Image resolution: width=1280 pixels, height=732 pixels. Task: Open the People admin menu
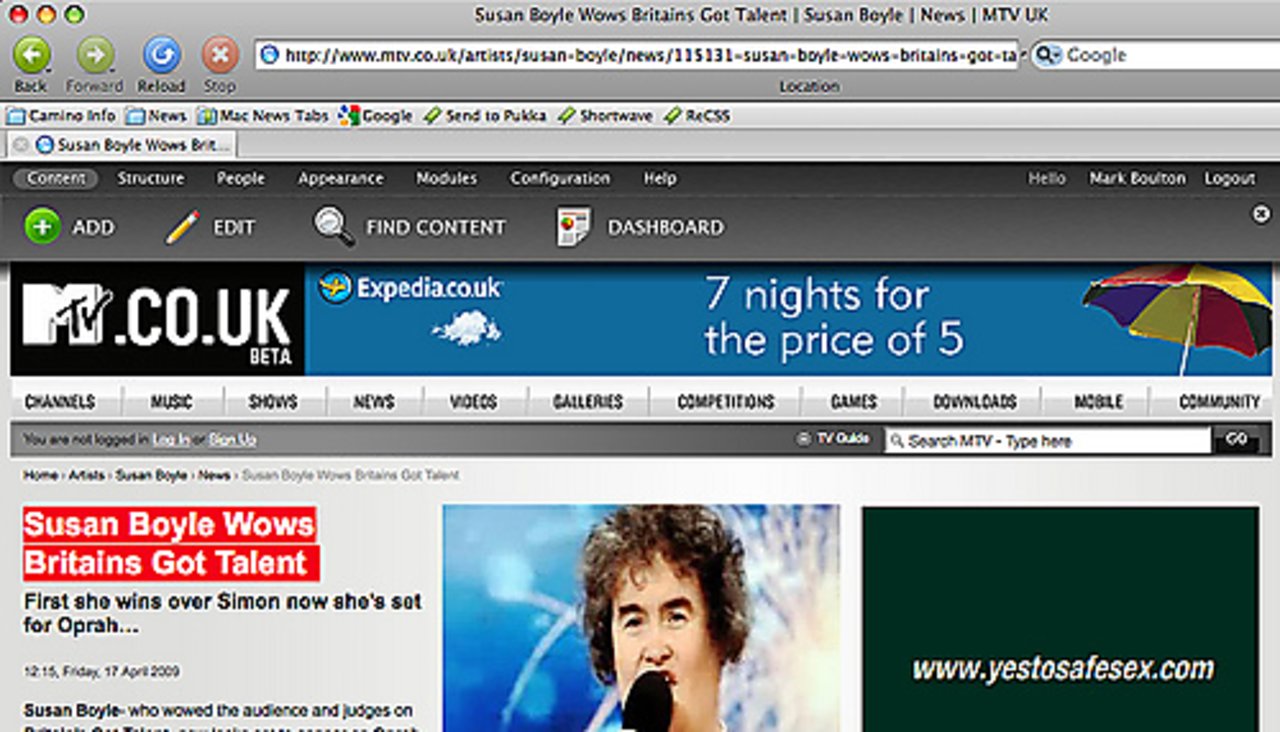241,178
